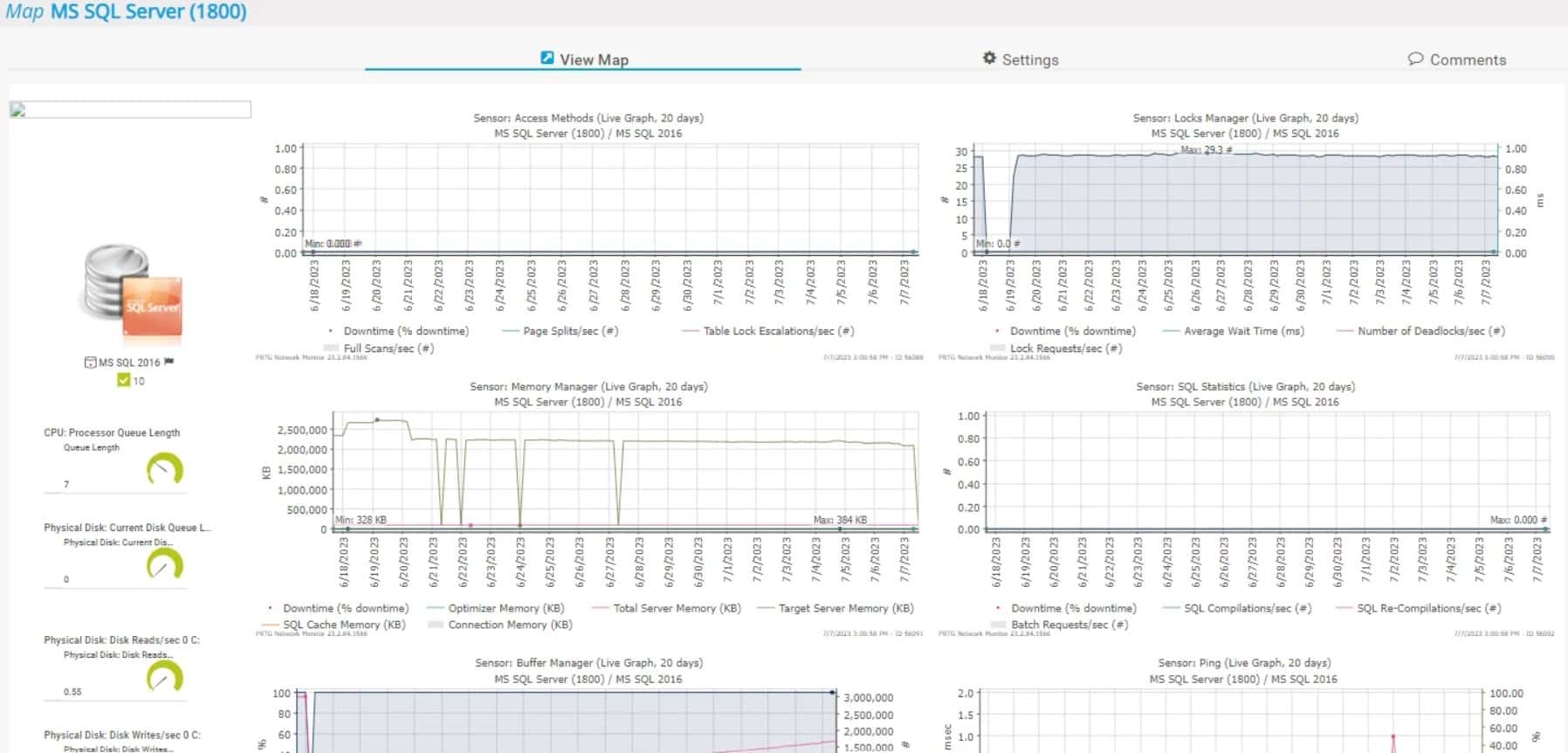Image resolution: width=1568 pixels, height=753 pixels.
Task: Click 'Sensor: Locks Manager (Live Graph, 20 days)' title
Action: pyautogui.click(x=1246, y=118)
